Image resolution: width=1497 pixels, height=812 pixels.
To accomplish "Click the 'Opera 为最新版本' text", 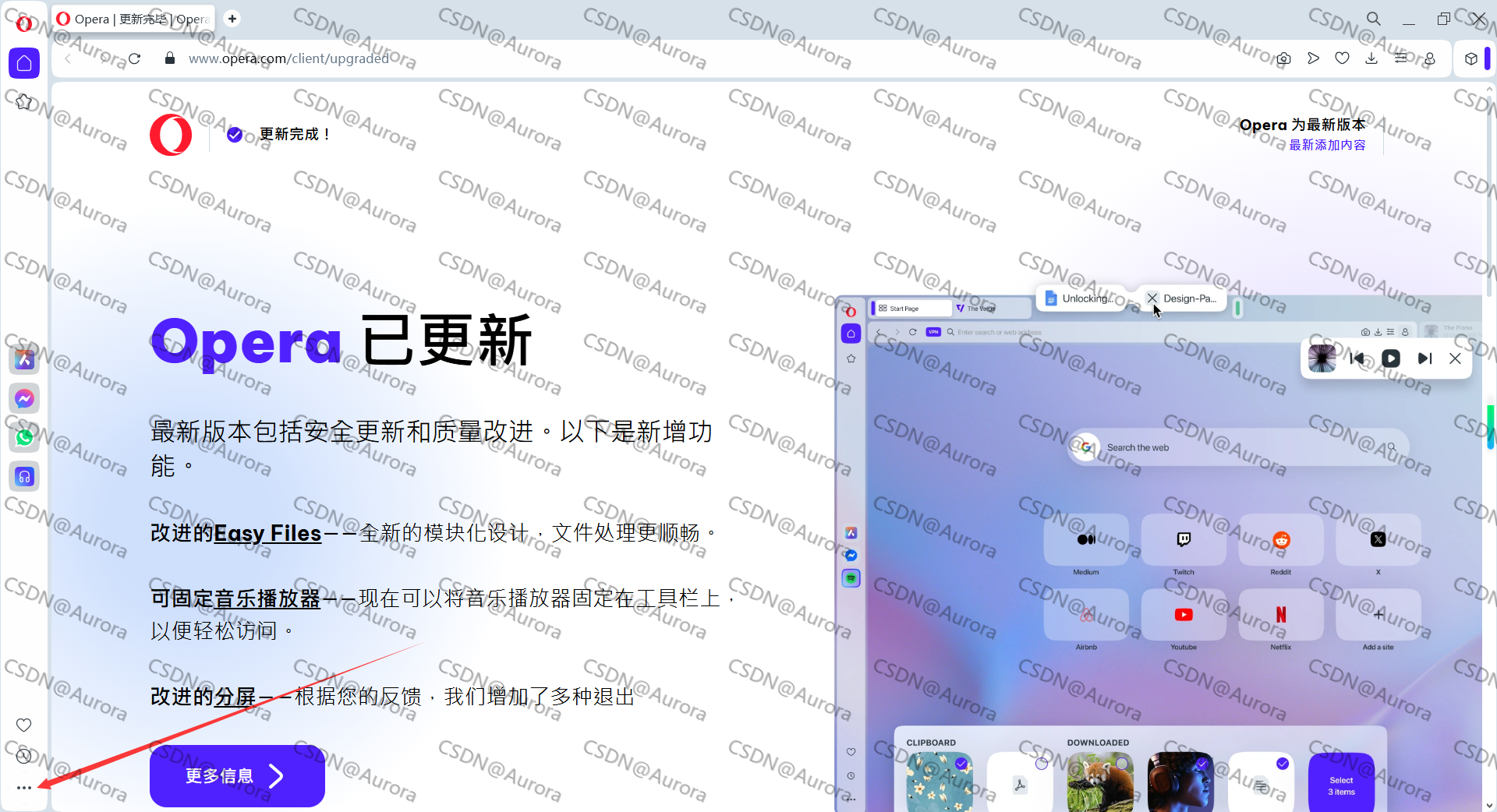I will point(1302,125).
